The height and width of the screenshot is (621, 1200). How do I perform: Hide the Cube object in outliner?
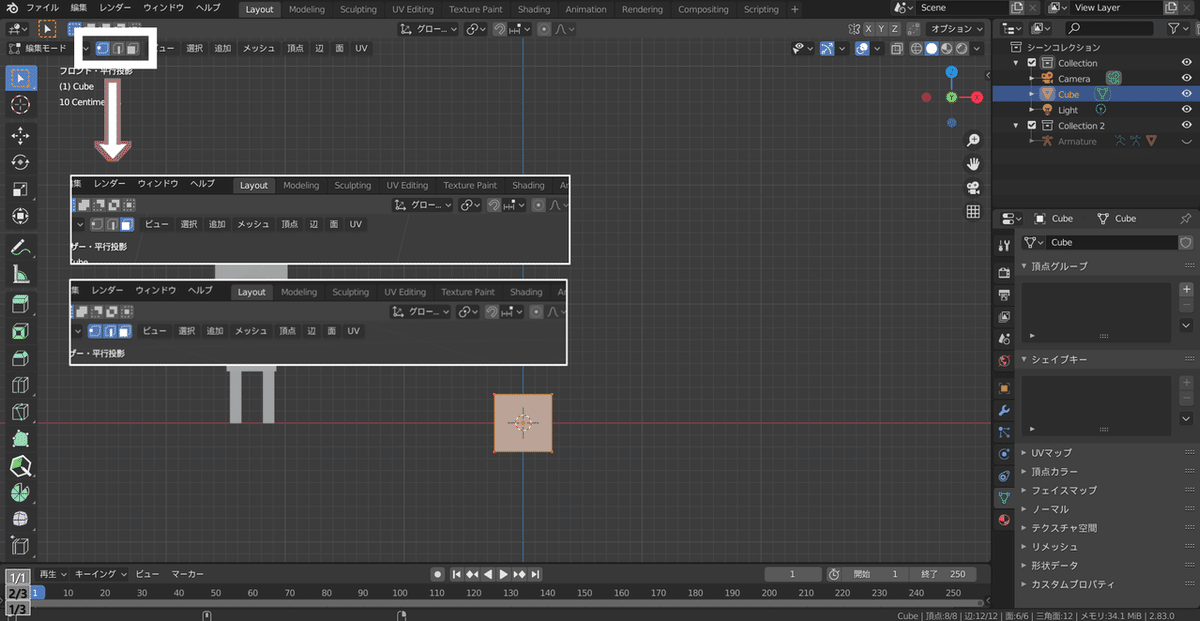(1186, 94)
